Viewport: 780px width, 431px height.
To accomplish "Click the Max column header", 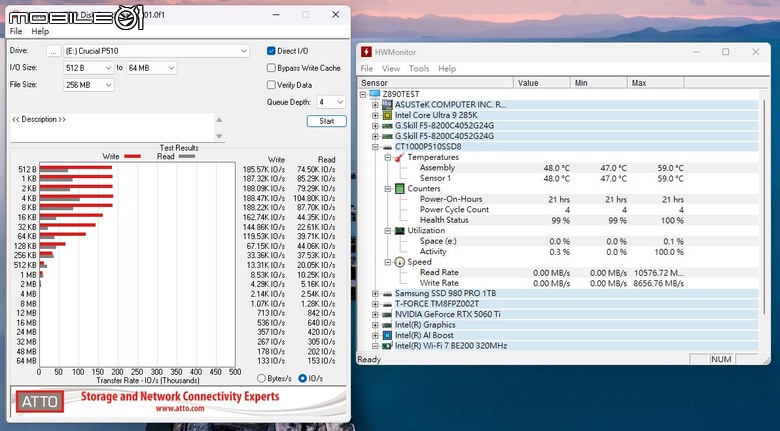I will 656,83.
